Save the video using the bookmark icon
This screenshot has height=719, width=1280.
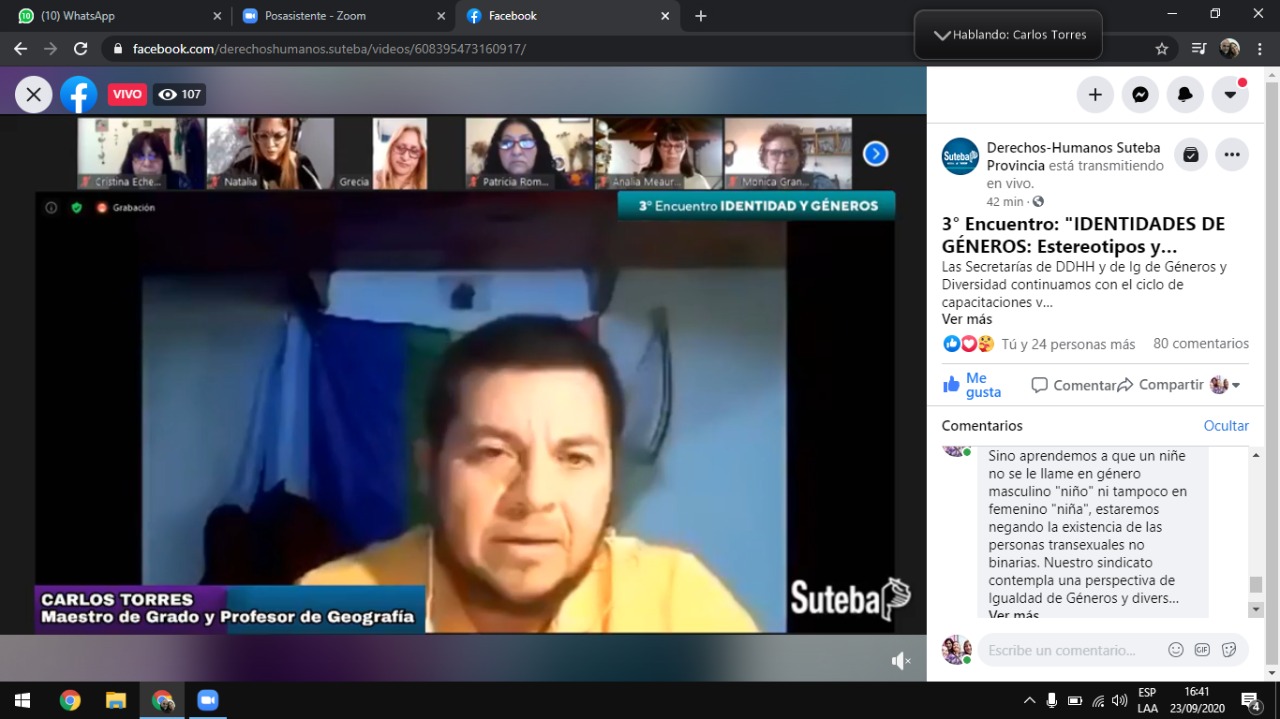pos(1190,155)
